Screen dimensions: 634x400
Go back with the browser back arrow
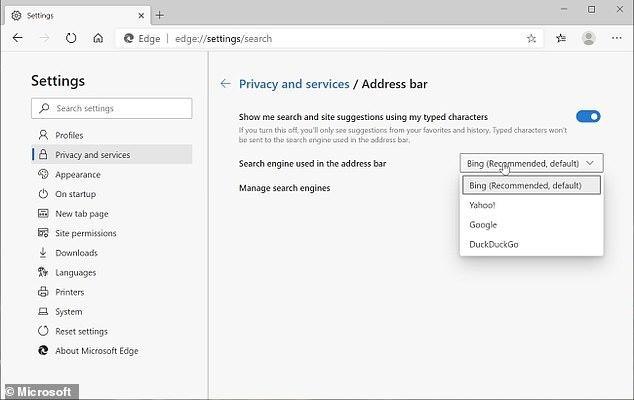[x=17, y=38]
